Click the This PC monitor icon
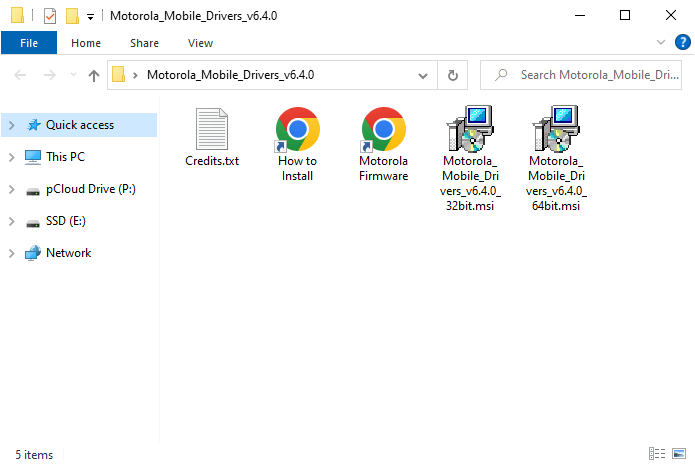Image resolution: width=695 pixels, height=467 pixels. coord(33,157)
